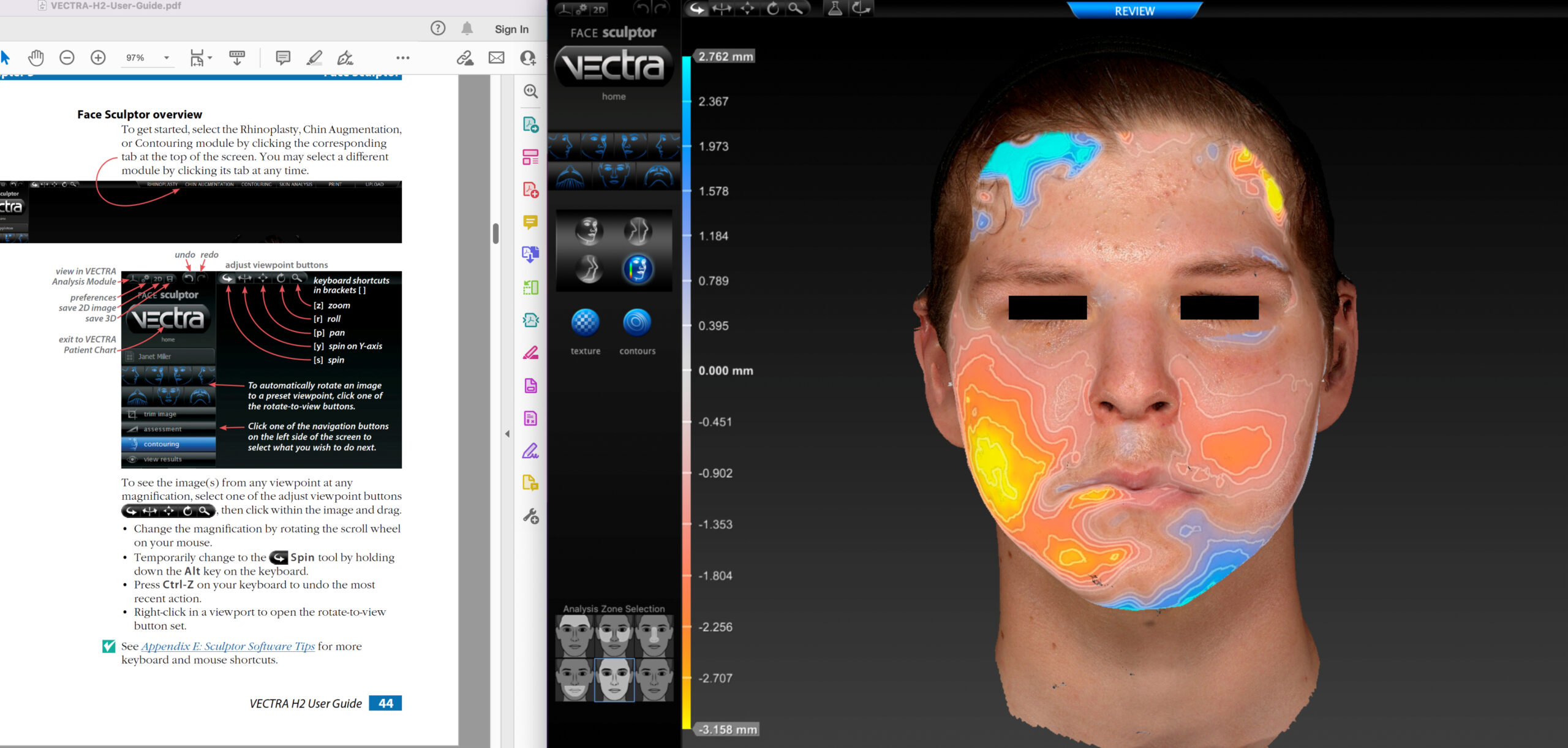Click the email envelope icon
1568x748 pixels.
point(496,58)
